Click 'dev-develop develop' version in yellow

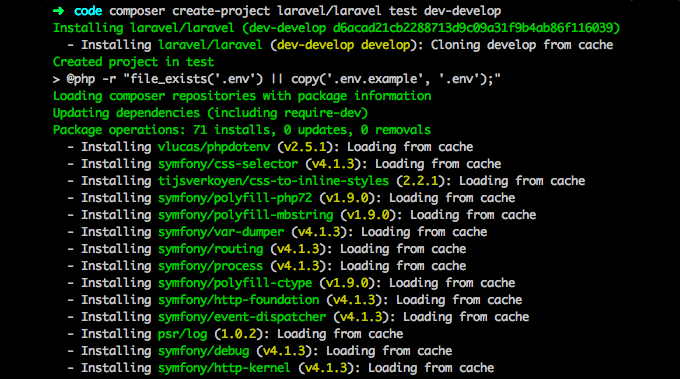pos(343,45)
